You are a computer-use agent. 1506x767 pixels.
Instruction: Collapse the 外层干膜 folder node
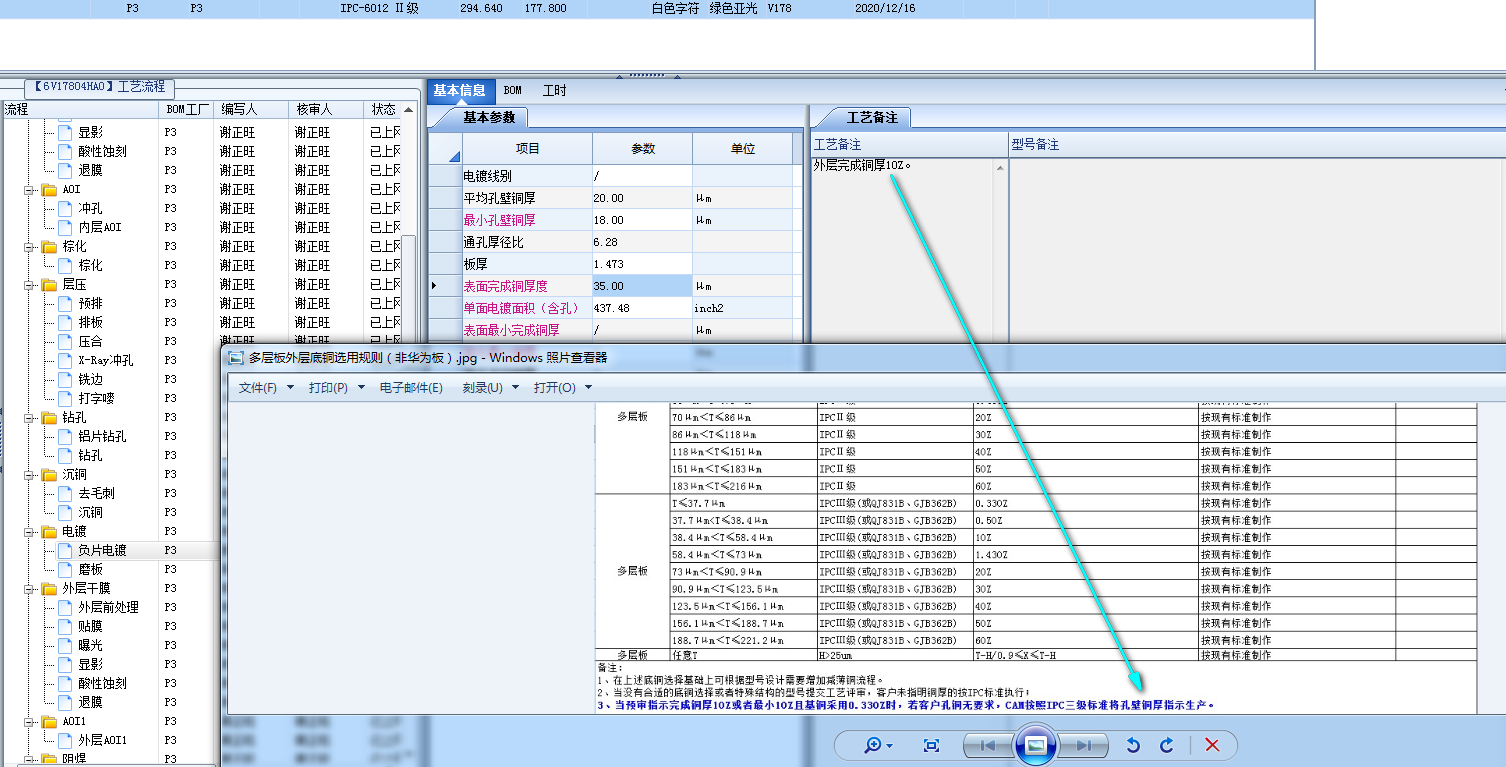tap(31, 588)
